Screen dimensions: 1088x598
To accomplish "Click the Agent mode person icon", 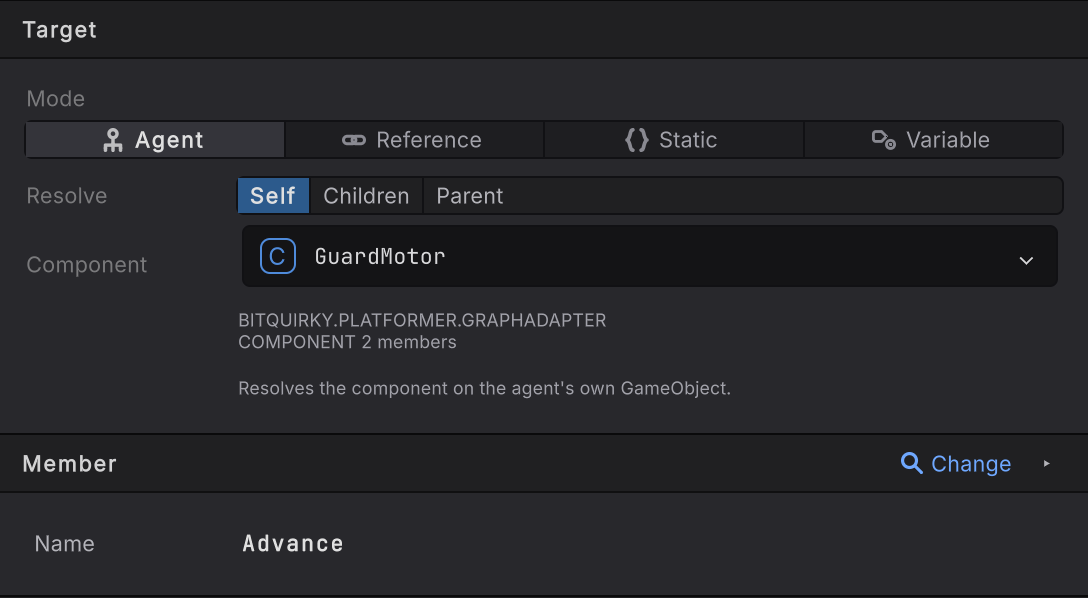I will (x=112, y=140).
